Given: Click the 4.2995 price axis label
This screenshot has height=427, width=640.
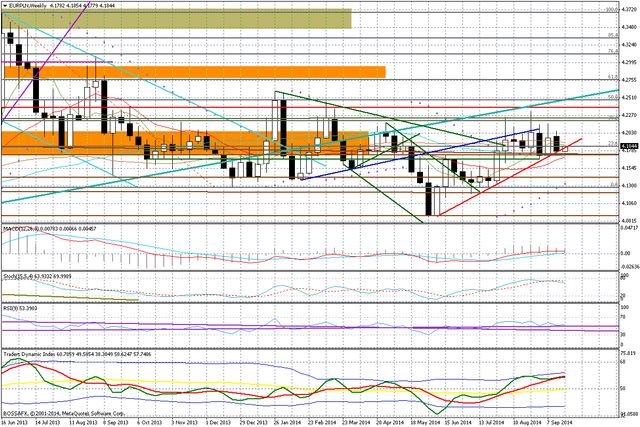Looking at the screenshot, I should pyautogui.click(x=628, y=62).
